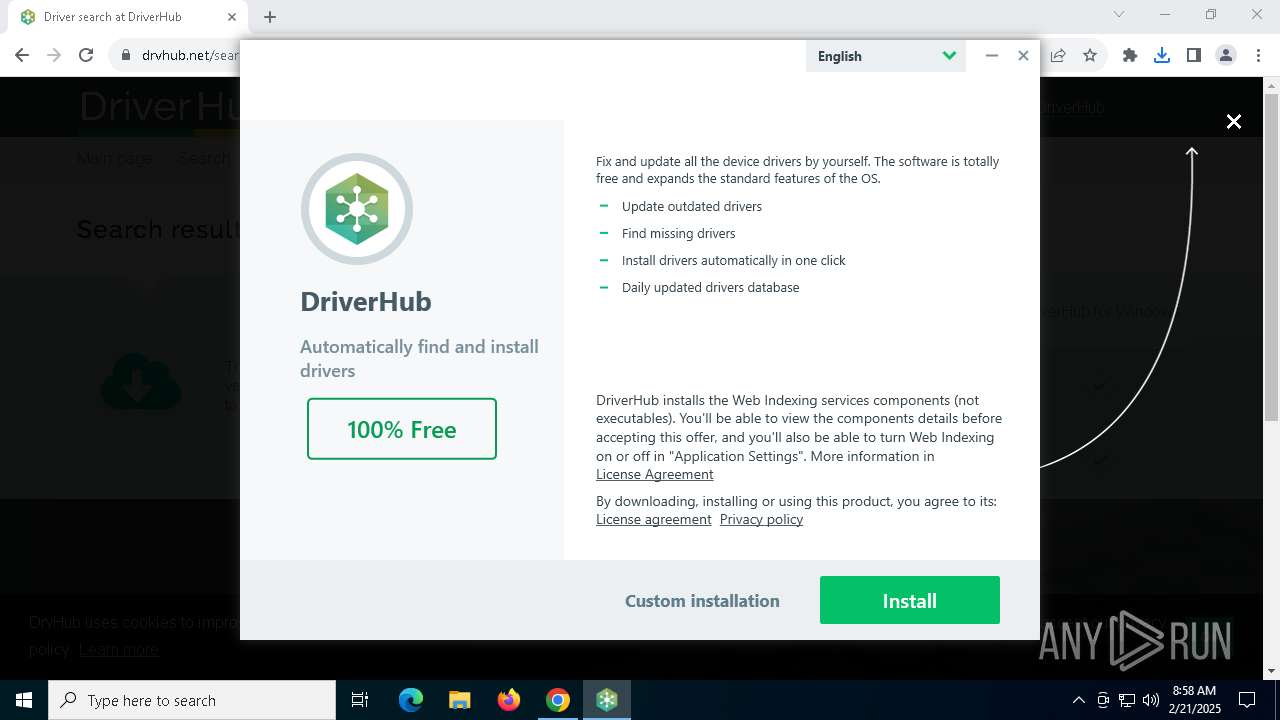Share this page icon in Chrome

pyautogui.click(x=1058, y=55)
